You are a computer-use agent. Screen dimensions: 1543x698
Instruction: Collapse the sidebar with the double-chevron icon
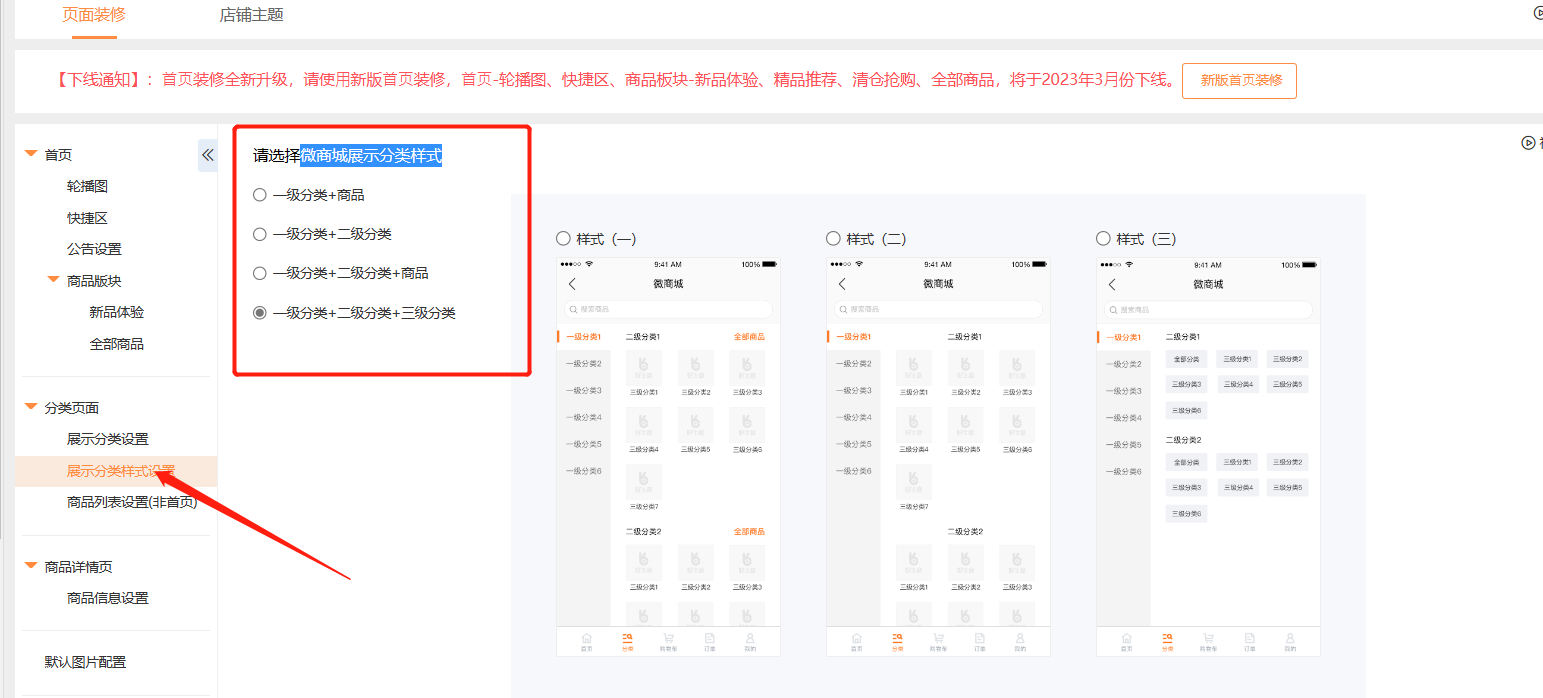[x=207, y=155]
